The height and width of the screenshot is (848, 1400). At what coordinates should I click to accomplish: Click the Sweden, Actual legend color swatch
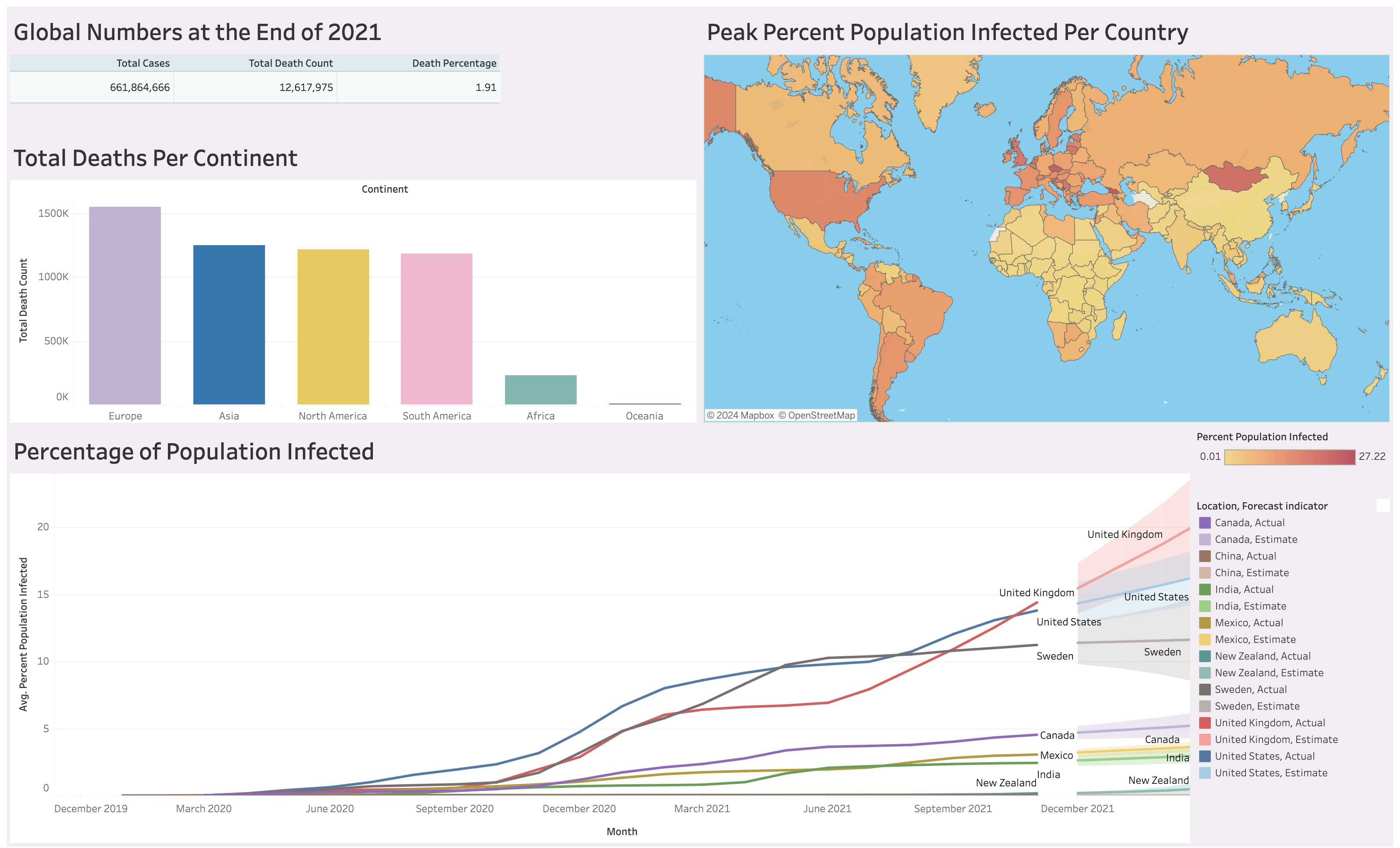pyautogui.click(x=1205, y=690)
